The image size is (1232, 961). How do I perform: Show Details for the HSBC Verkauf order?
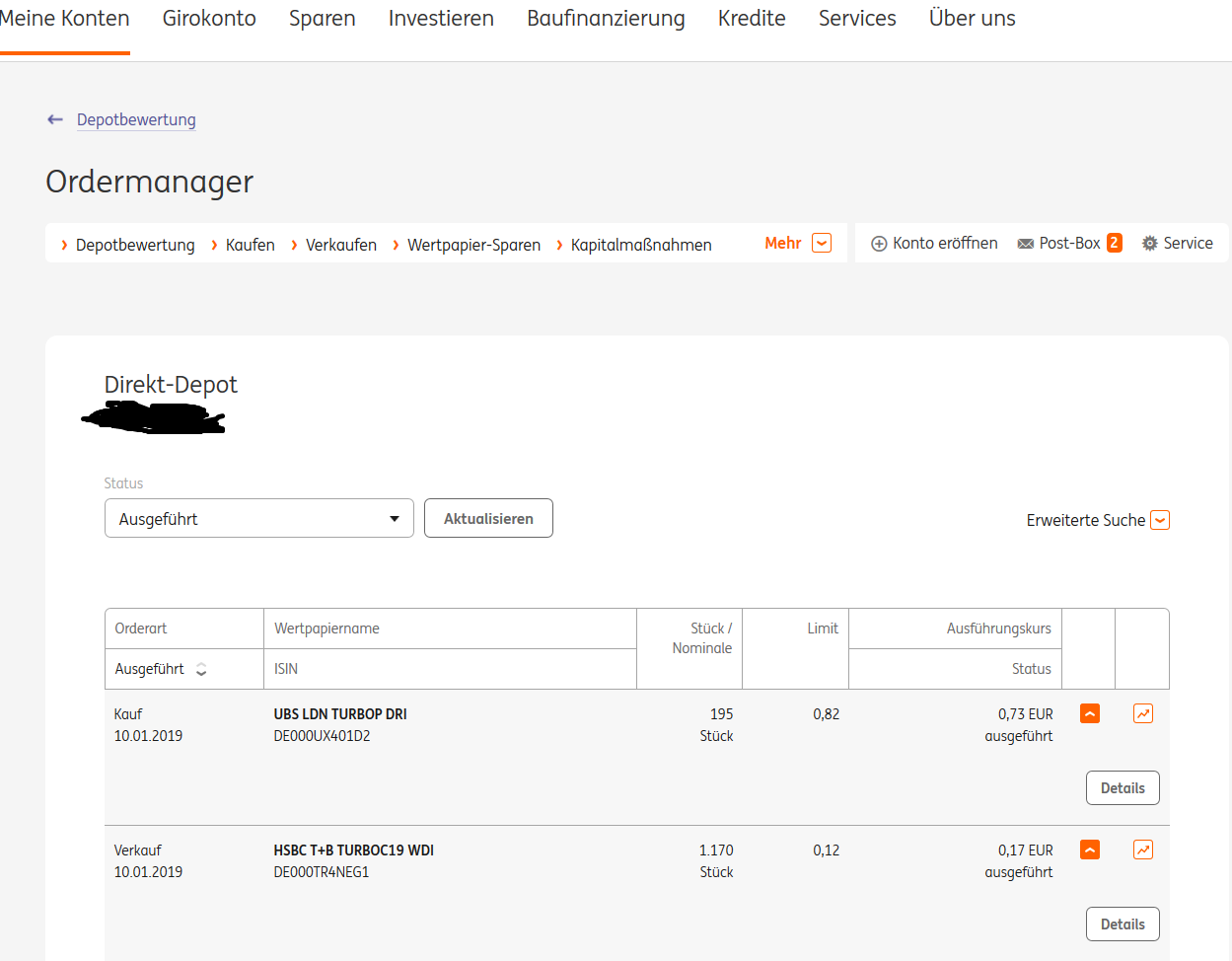click(1123, 924)
